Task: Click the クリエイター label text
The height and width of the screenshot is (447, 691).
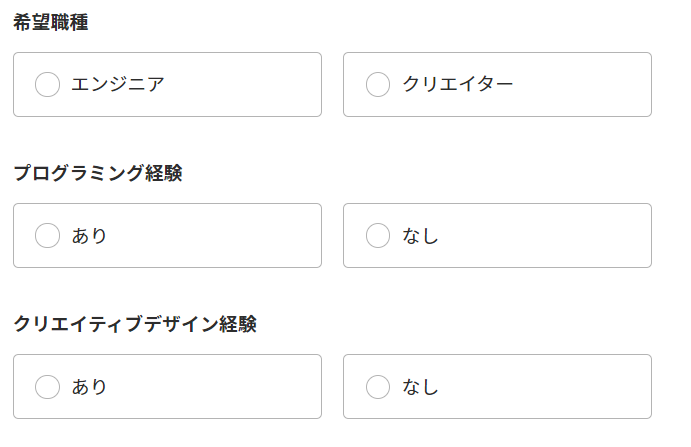Action: click(458, 85)
